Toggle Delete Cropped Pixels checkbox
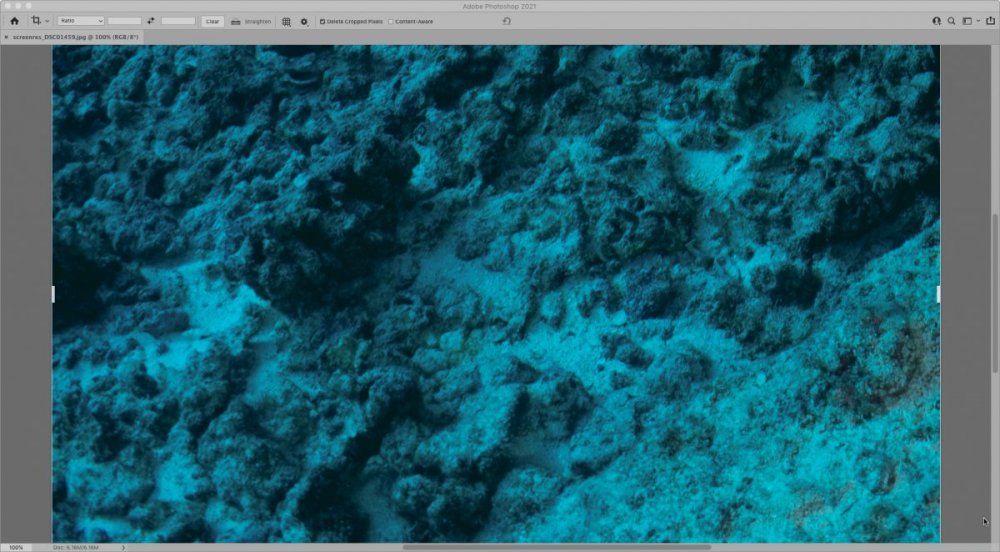 [x=322, y=22]
